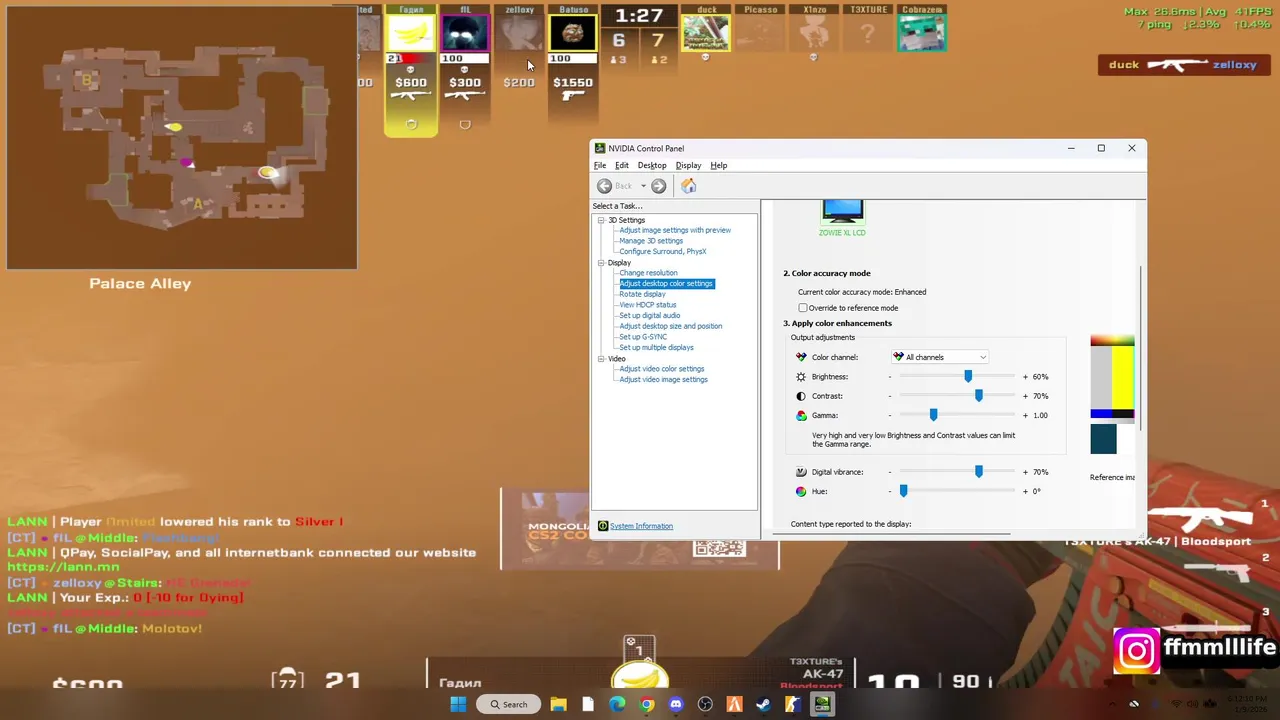Collapse the Display tree node
1280x720 pixels.
coord(602,263)
